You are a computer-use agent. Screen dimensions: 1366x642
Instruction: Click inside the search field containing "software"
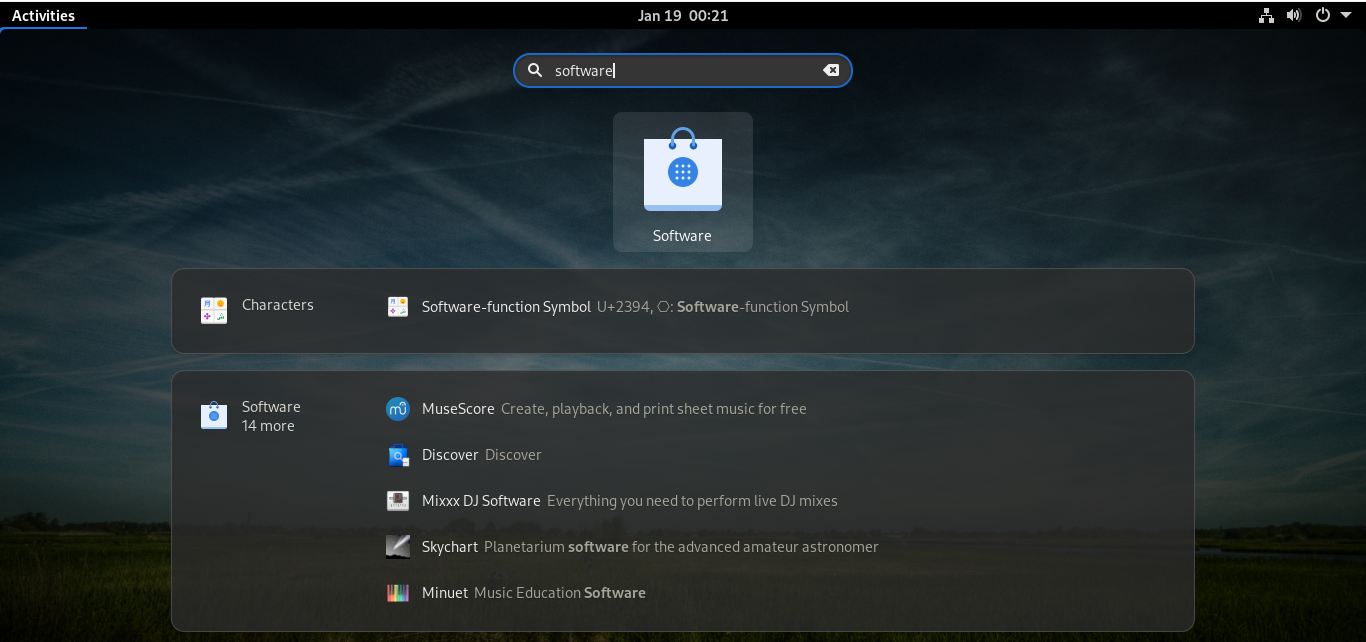coord(683,70)
